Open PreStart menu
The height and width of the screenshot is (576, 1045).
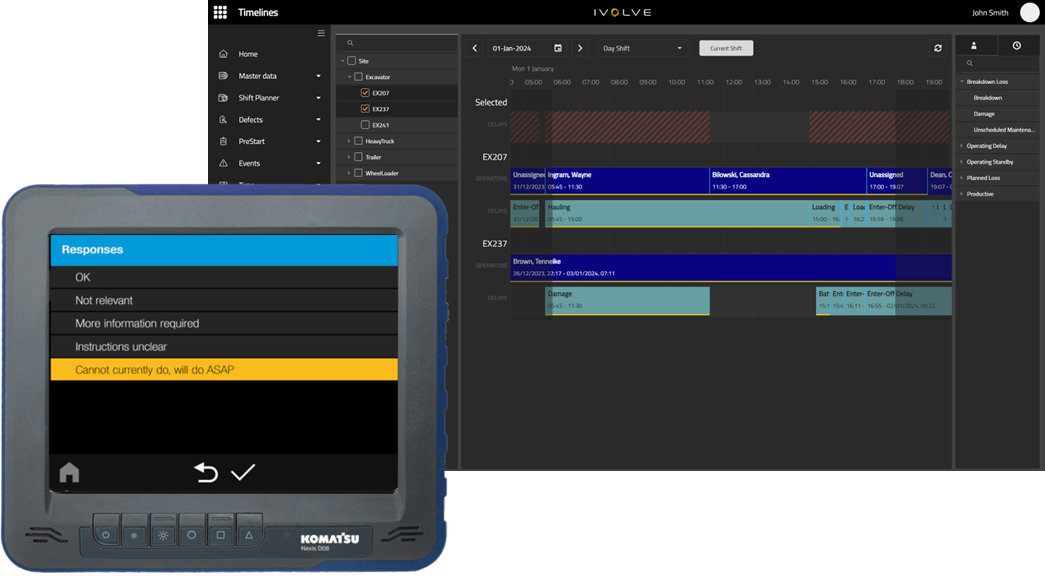pos(251,141)
